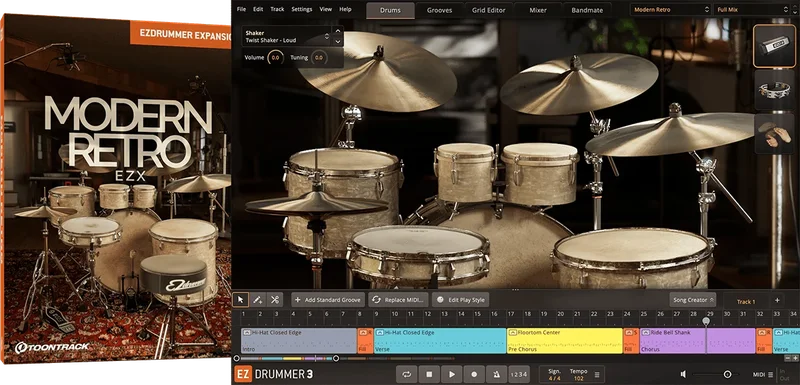The height and width of the screenshot is (385, 800).
Task: Toggle the 1234 count-in button
Action: 518,374
